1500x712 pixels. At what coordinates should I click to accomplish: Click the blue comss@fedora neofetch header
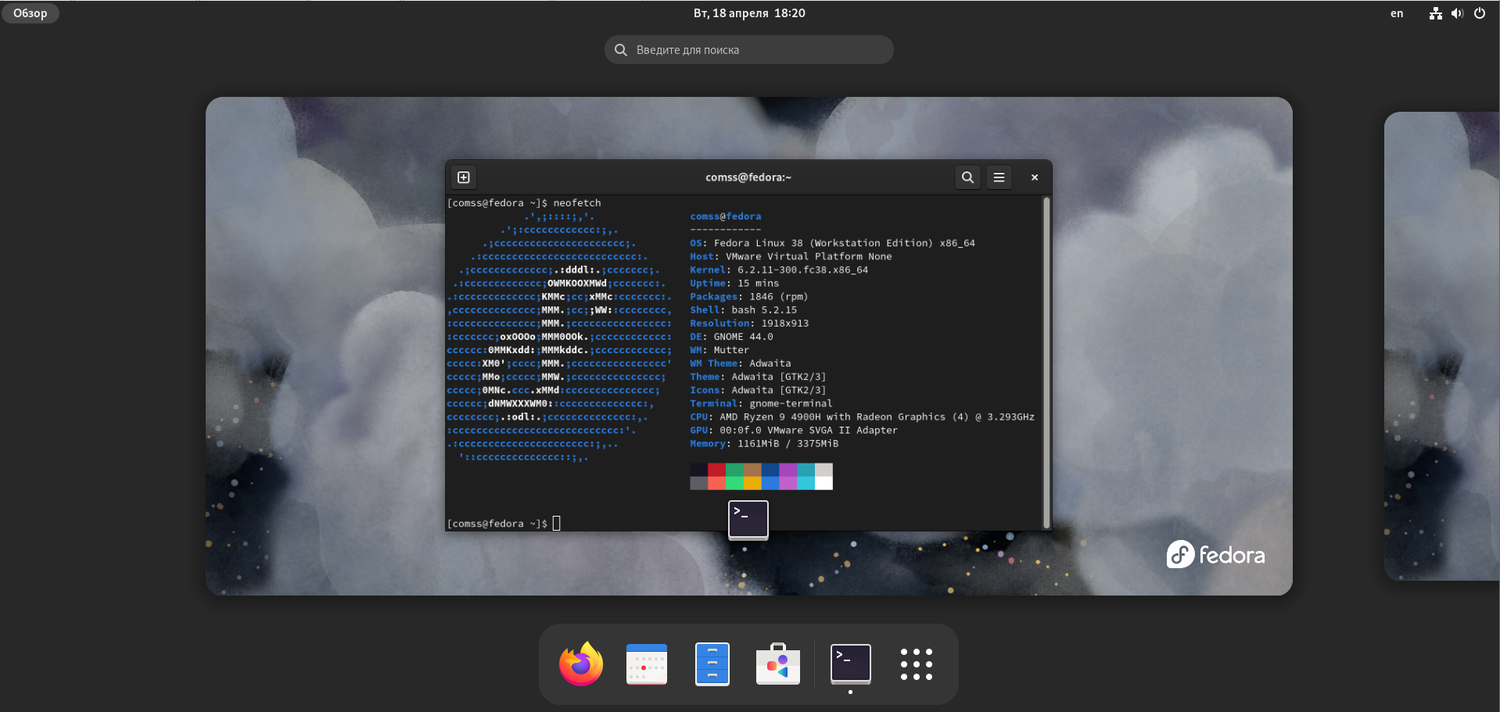(x=725, y=216)
